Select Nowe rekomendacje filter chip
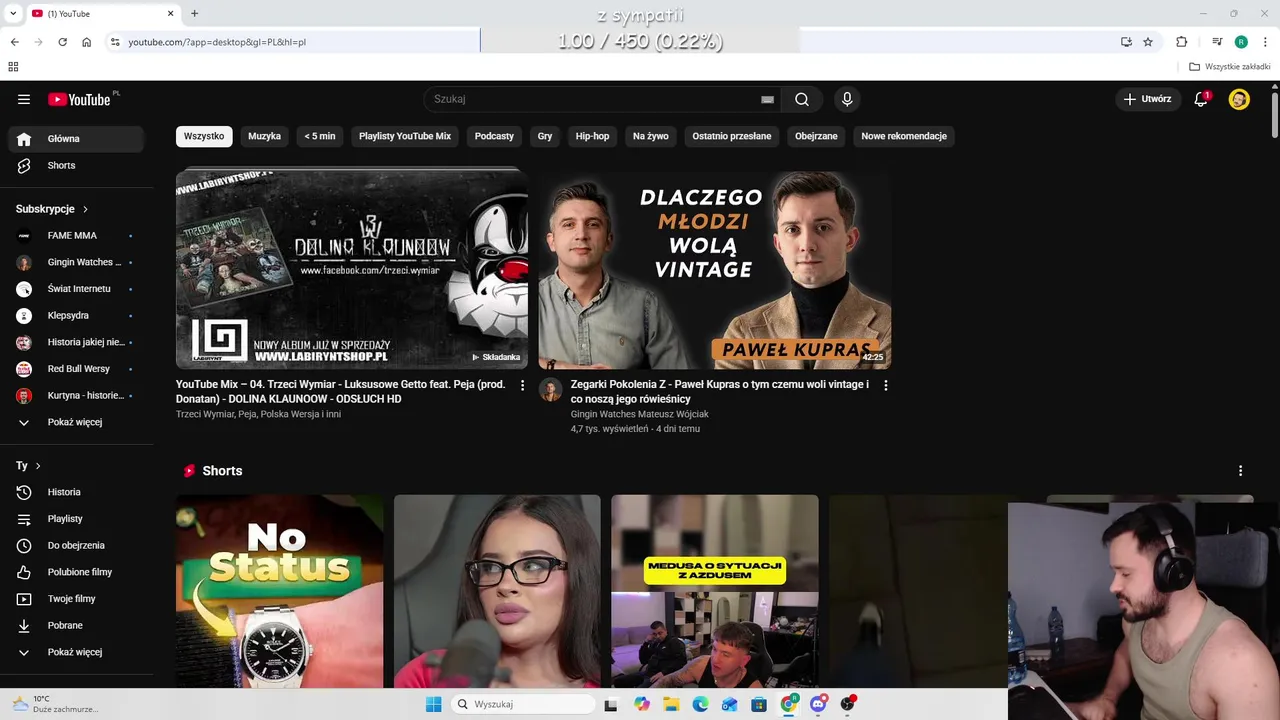 (x=904, y=136)
